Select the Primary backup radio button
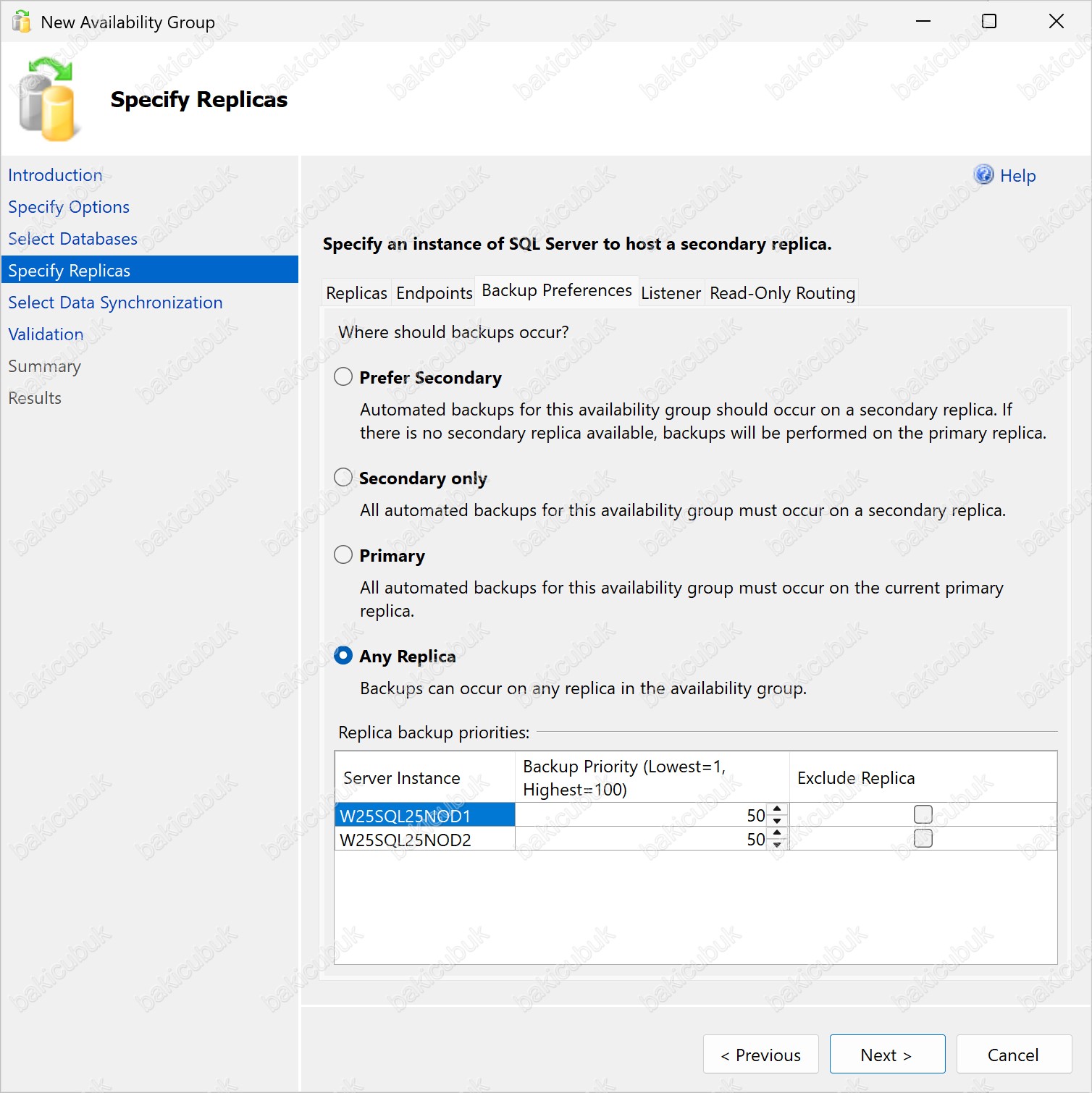This screenshot has height=1093, width=1092. [343, 555]
